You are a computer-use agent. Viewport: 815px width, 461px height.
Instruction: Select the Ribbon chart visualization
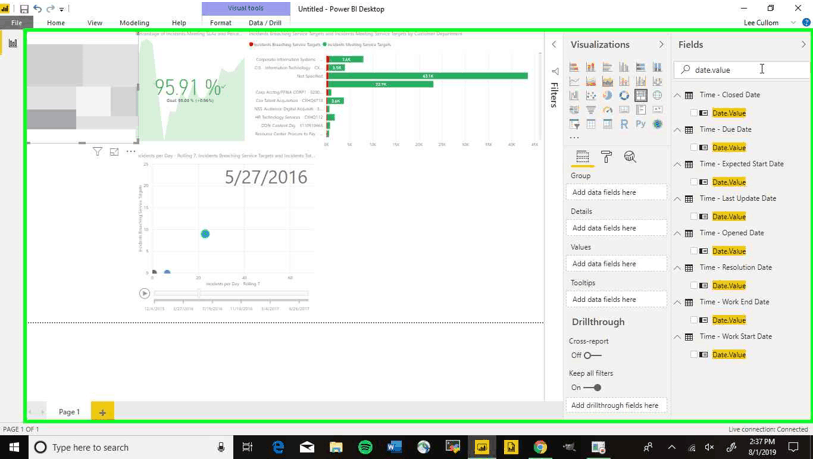click(x=657, y=82)
